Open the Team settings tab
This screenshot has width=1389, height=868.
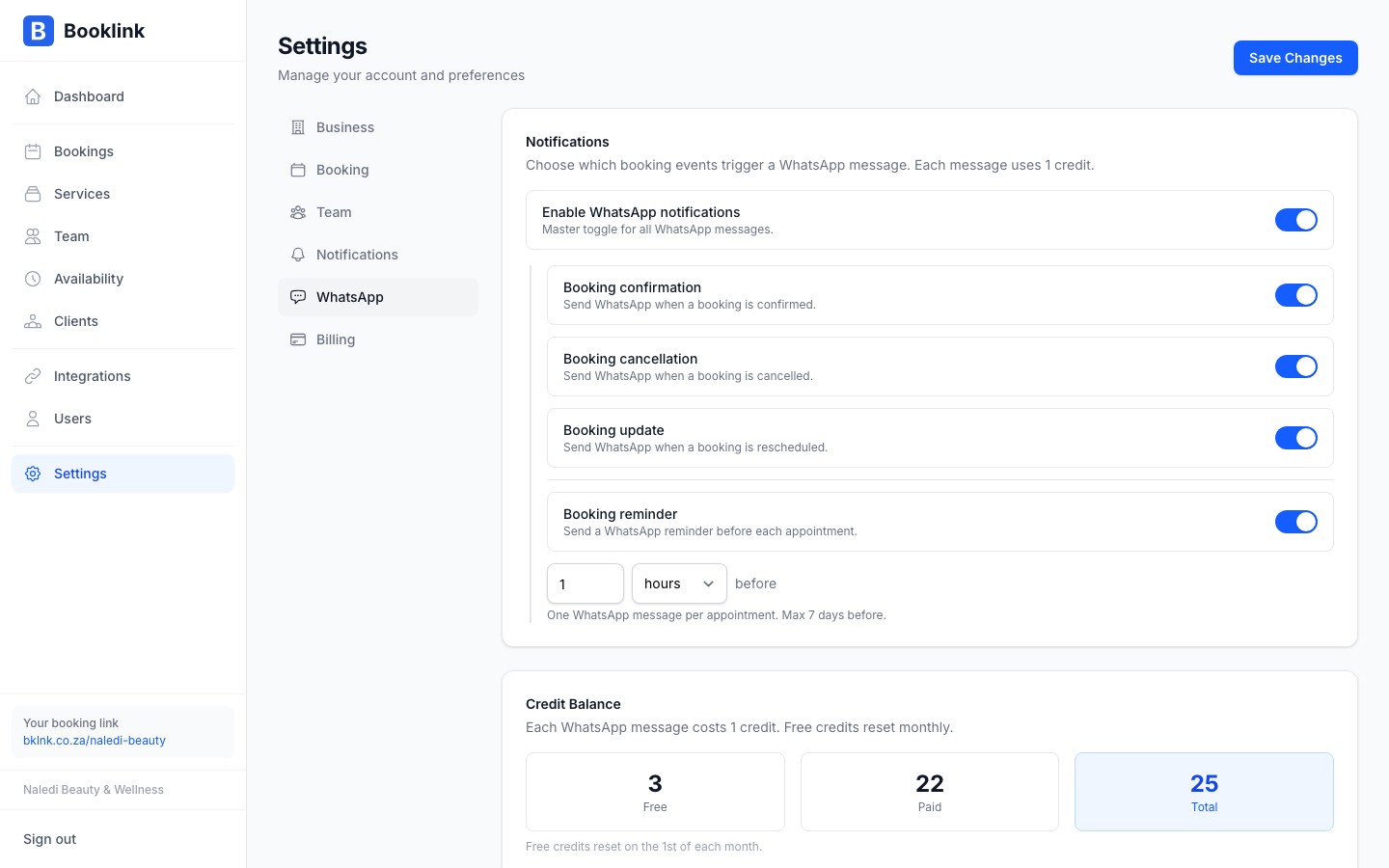(x=334, y=212)
